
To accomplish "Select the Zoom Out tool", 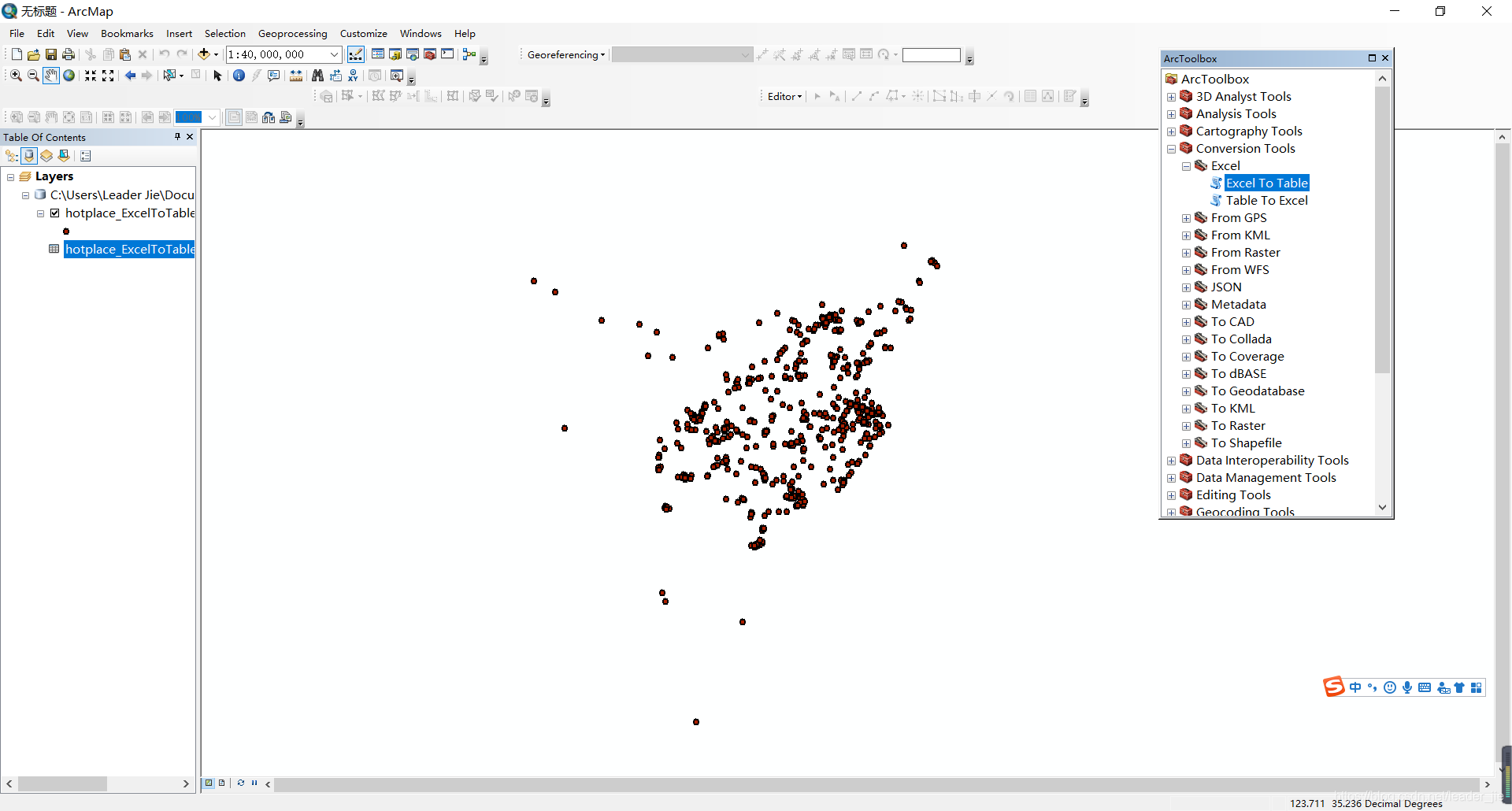I will tap(33, 76).
